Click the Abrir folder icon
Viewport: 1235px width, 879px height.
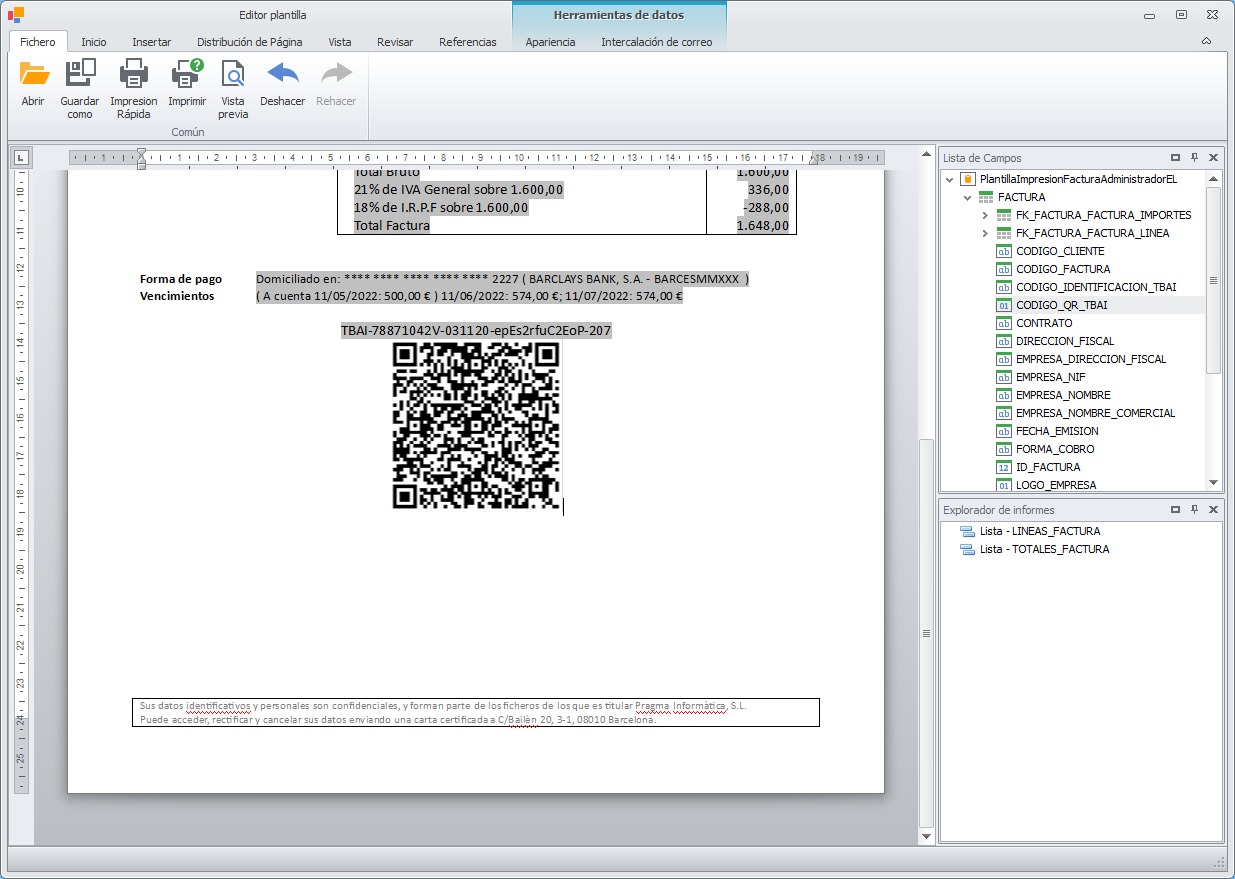click(33, 74)
